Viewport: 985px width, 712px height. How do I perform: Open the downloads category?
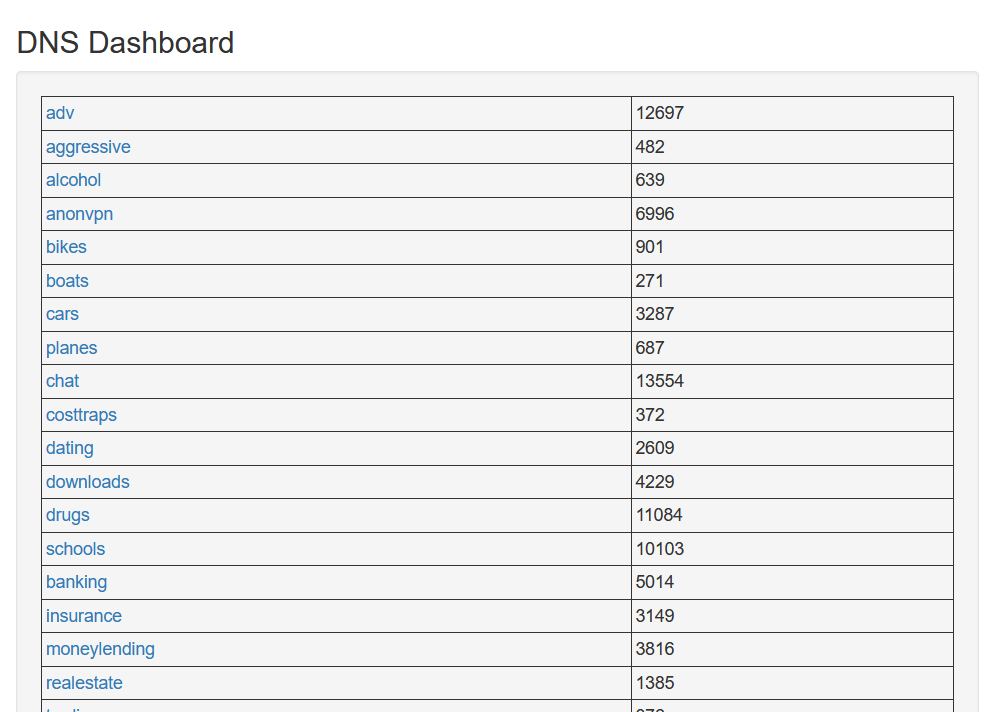(87, 482)
